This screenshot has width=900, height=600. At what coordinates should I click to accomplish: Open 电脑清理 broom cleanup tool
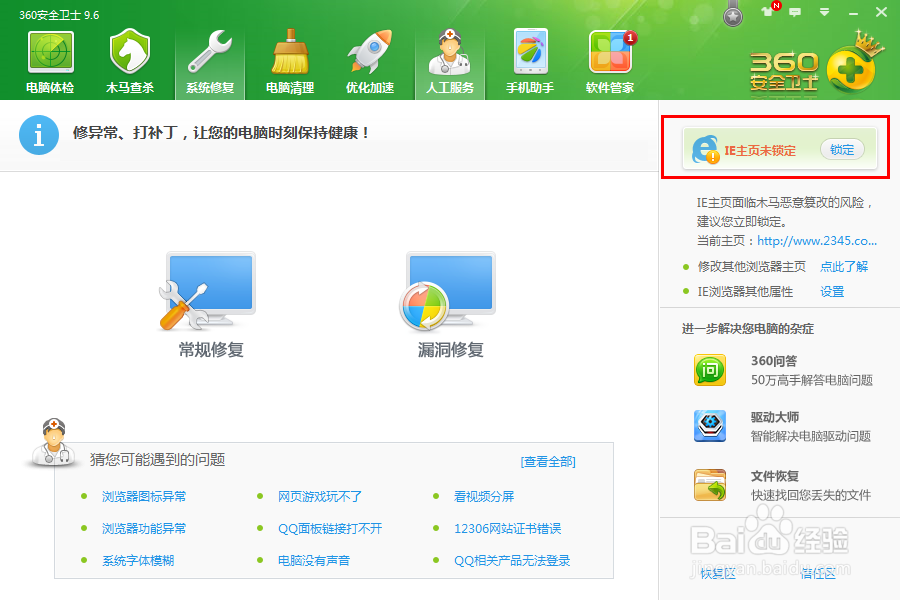click(x=290, y=62)
